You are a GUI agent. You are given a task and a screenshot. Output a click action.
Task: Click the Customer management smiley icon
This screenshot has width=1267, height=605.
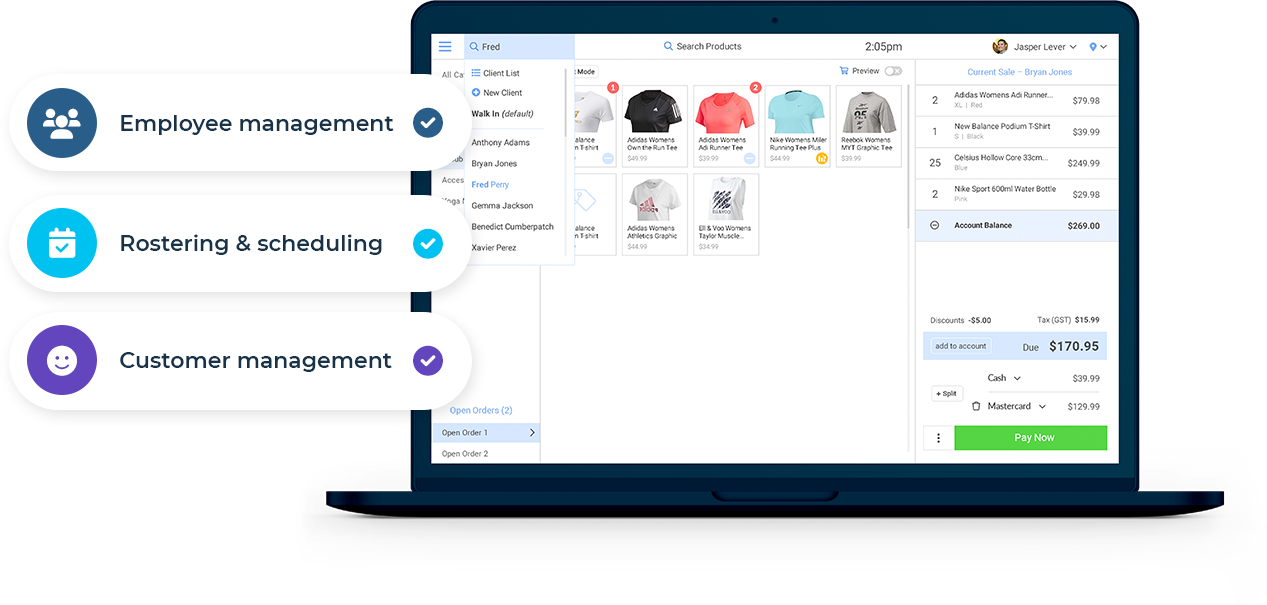tap(62, 360)
